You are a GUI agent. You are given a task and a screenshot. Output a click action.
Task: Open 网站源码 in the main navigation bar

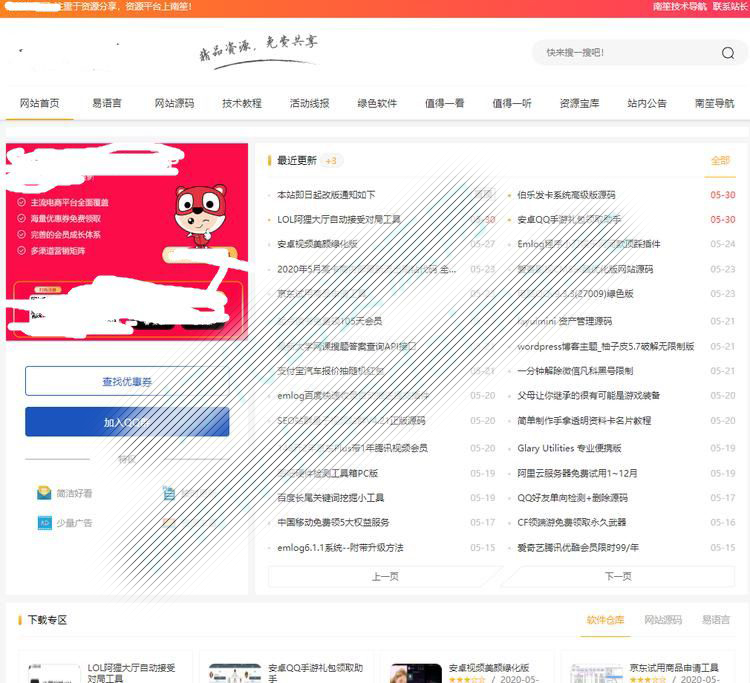coord(175,103)
